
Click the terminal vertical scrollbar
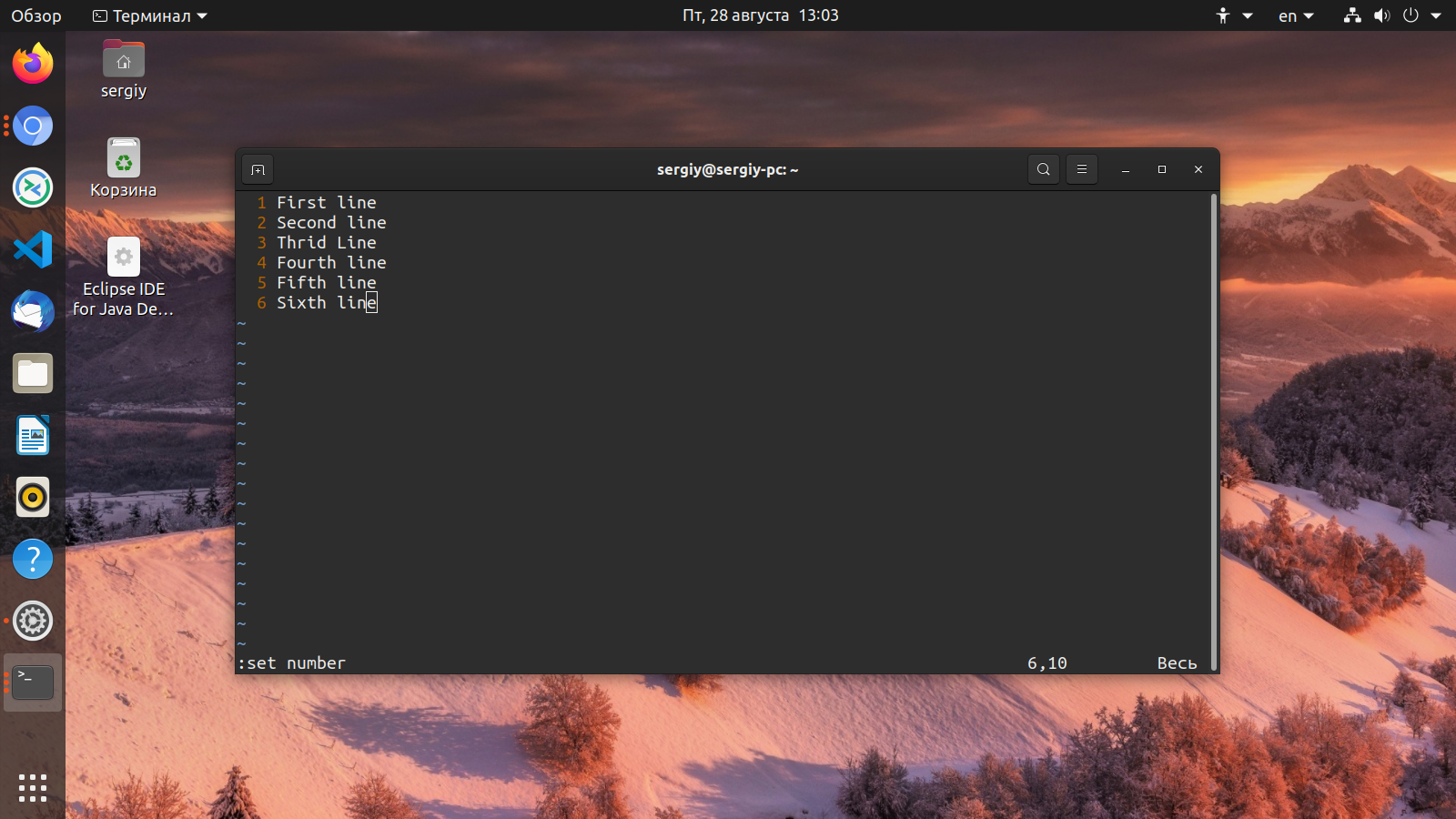pos(1214,432)
